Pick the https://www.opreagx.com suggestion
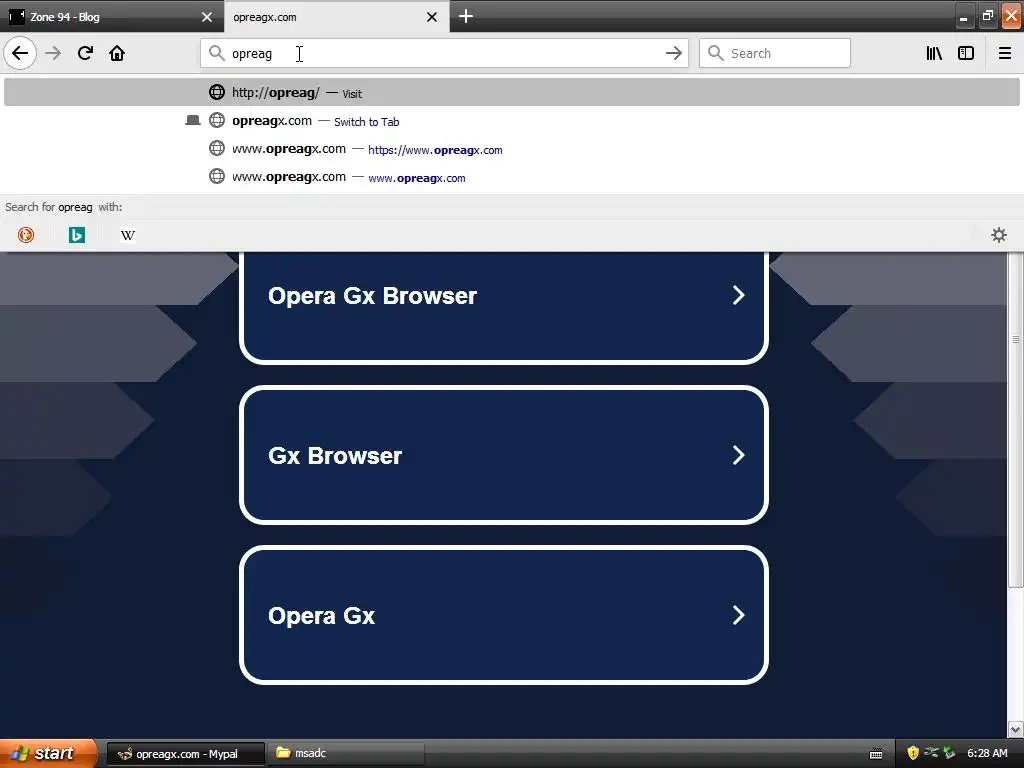This screenshot has width=1024, height=768. [511, 149]
